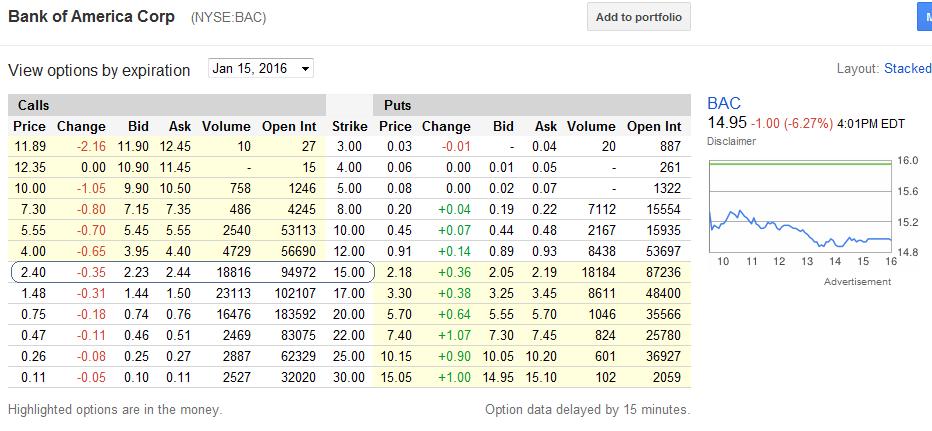This screenshot has height=431, width=932.
Task: Open the BAC ticker link
Action: [724, 103]
